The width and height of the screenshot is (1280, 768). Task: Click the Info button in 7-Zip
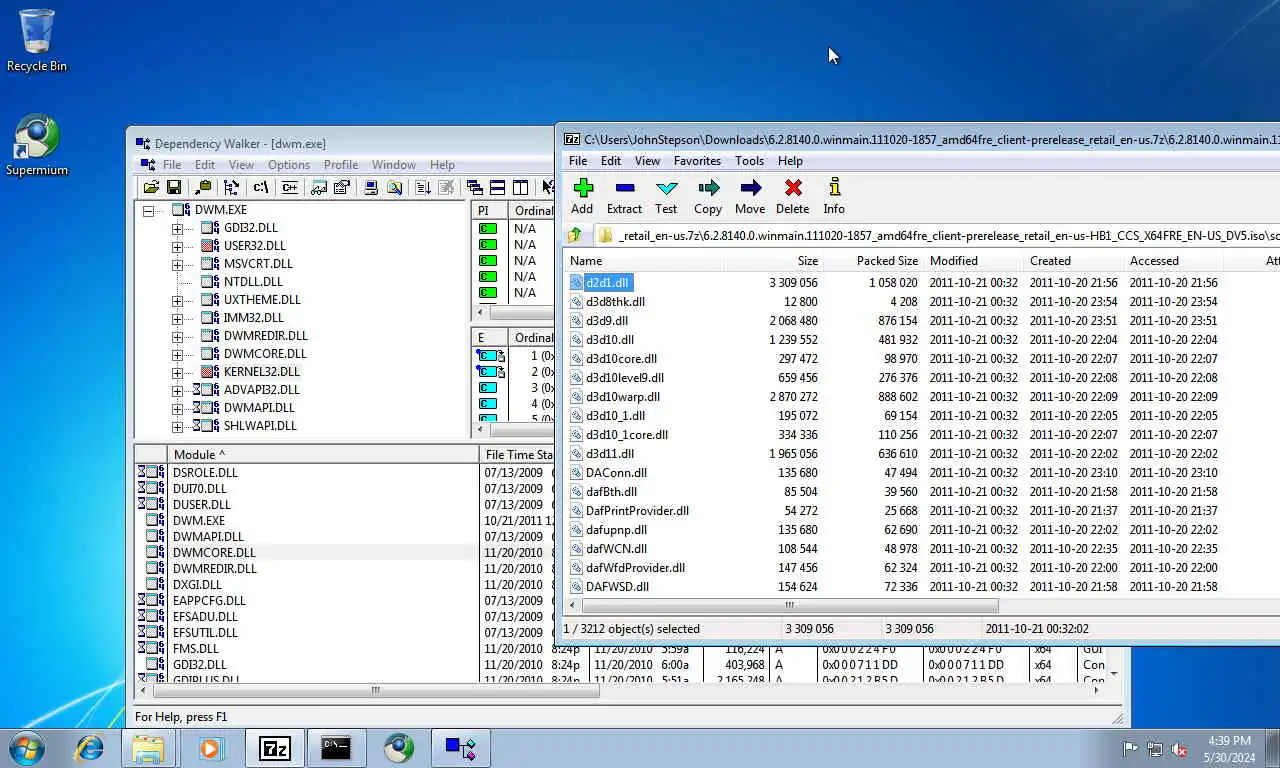coord(834,196)
